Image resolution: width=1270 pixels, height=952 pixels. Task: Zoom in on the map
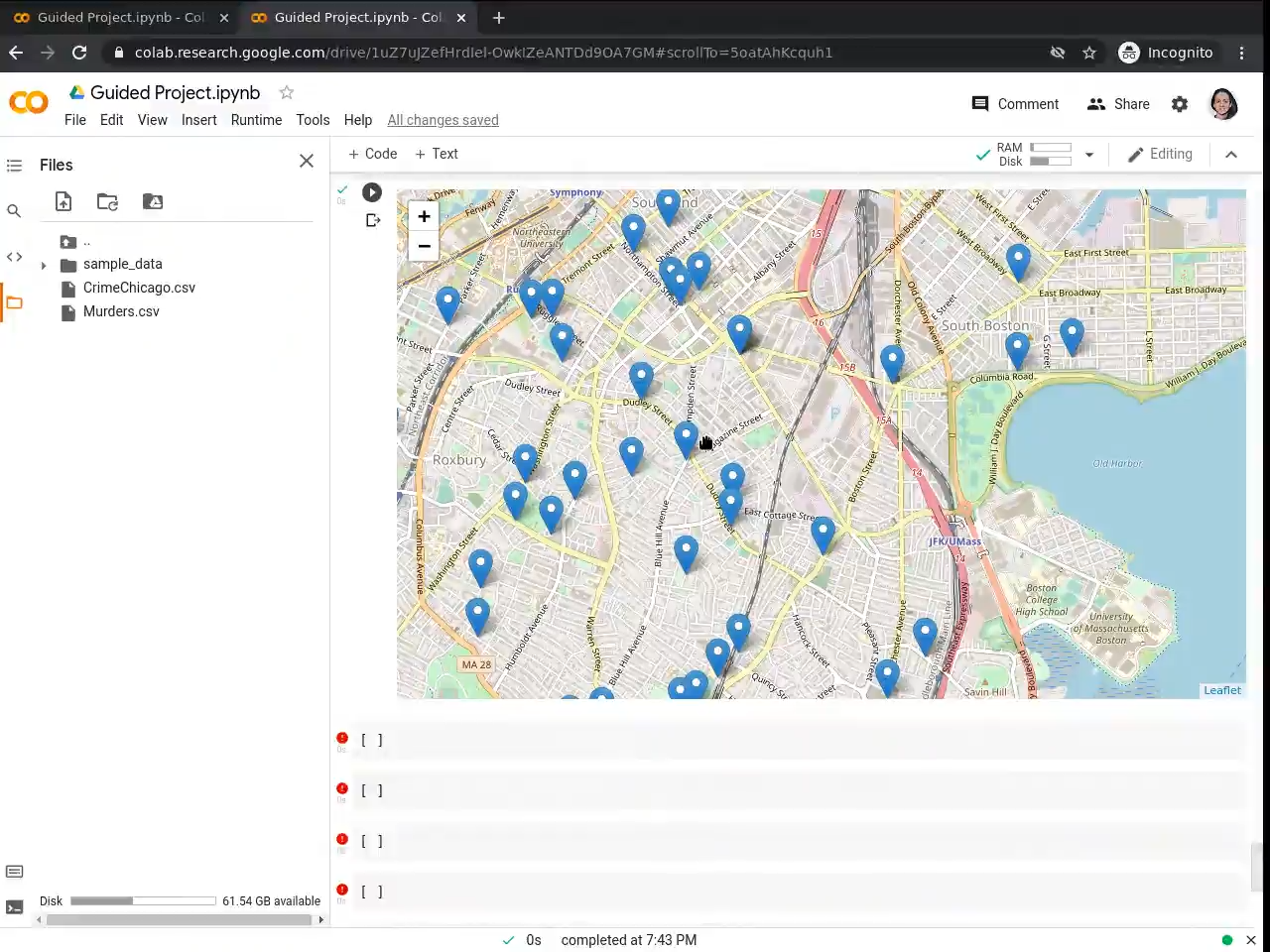click(424, 216)
